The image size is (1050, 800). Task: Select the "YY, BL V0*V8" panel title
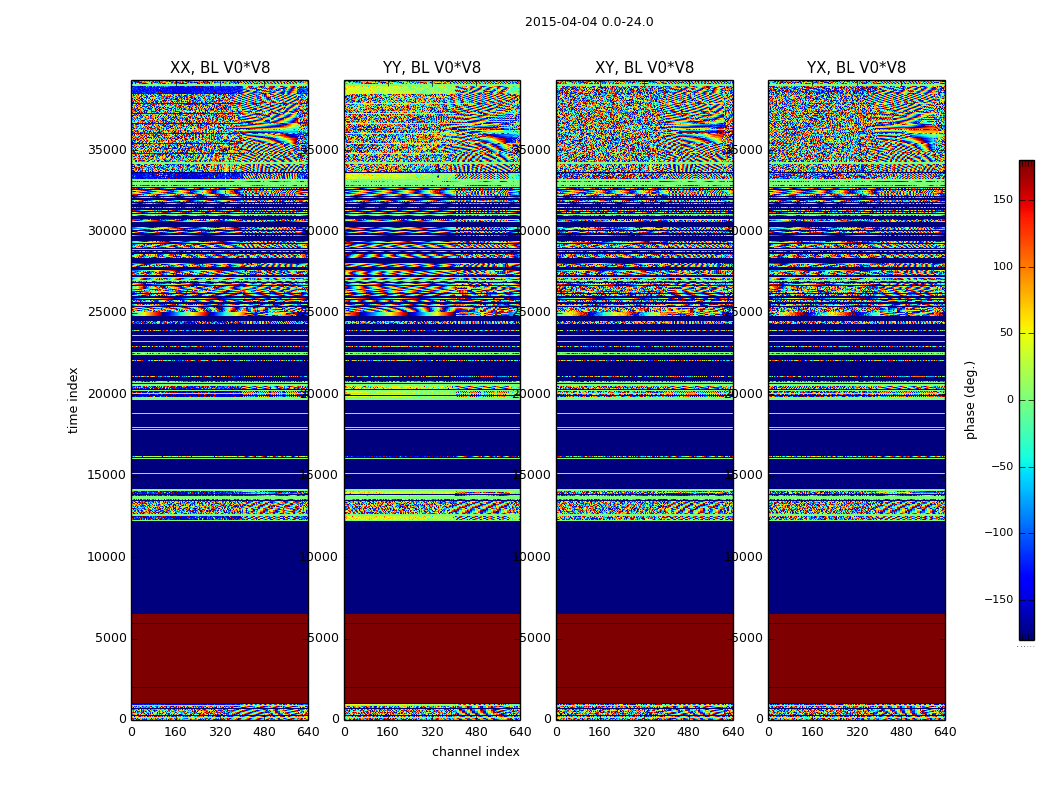coord(432,68)
